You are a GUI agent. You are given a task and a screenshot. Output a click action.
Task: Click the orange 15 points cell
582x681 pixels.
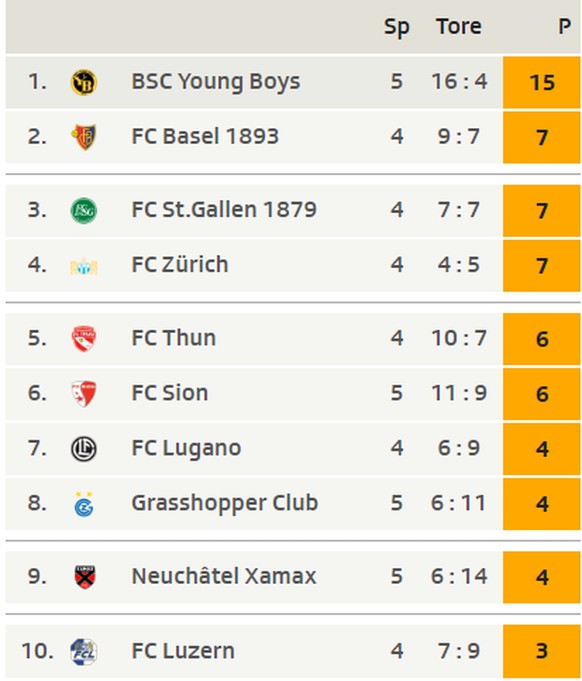click(542, 82)
